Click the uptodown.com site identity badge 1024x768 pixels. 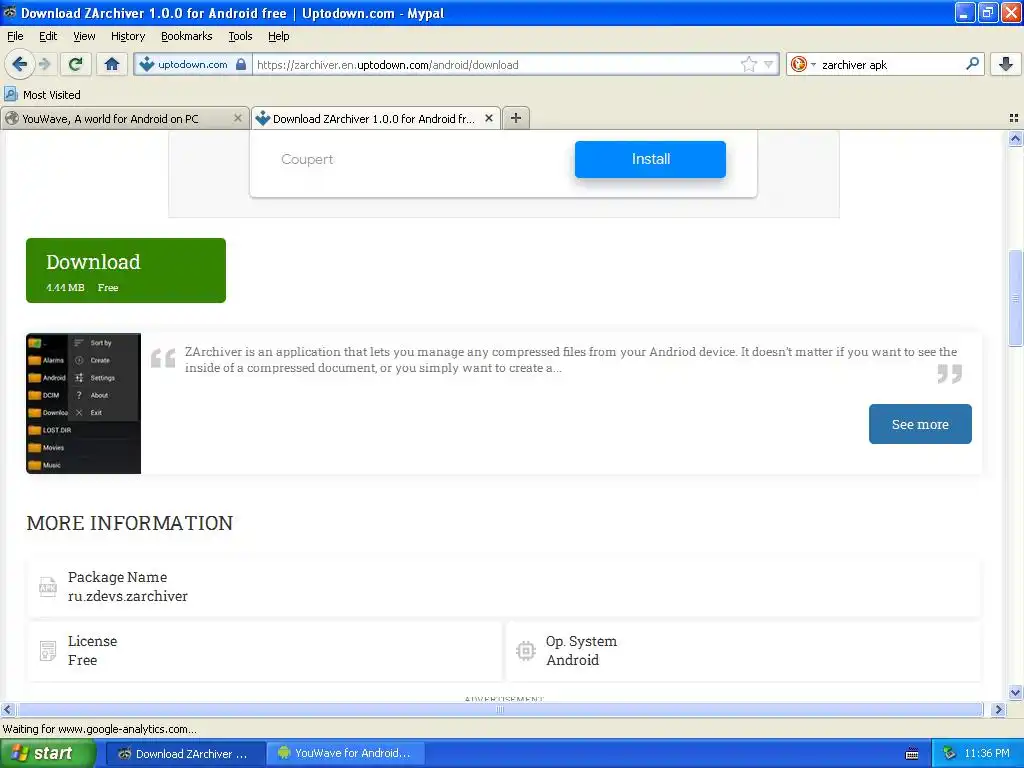(193, 64)
